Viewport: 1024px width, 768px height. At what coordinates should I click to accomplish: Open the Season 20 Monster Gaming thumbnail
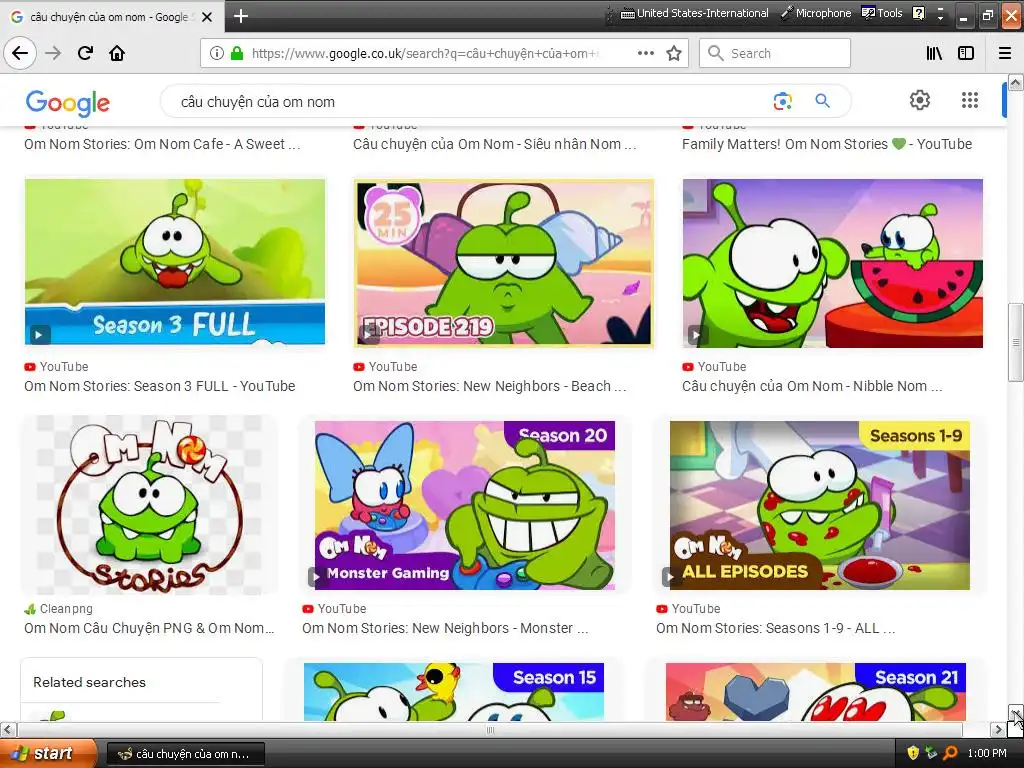(465, 505)
